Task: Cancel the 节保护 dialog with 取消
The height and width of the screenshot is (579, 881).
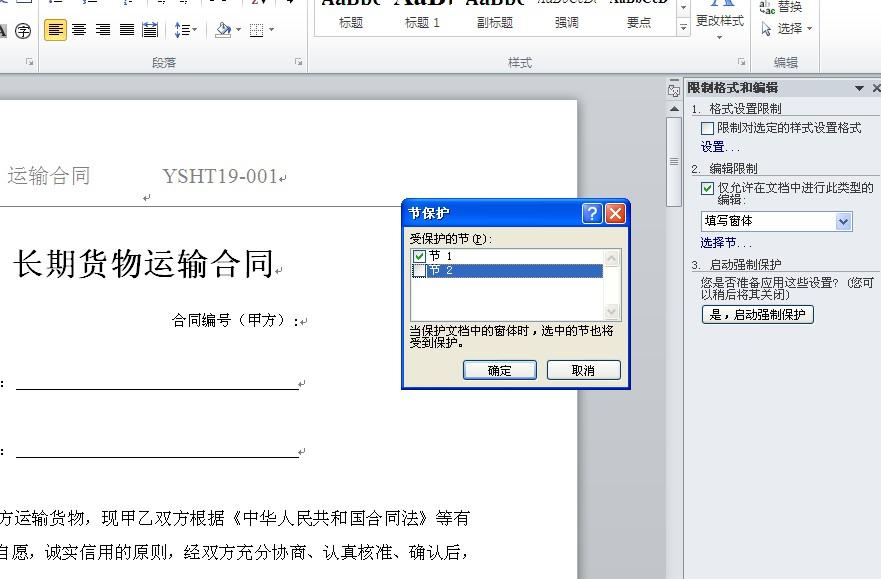Action: pos(583,371)
